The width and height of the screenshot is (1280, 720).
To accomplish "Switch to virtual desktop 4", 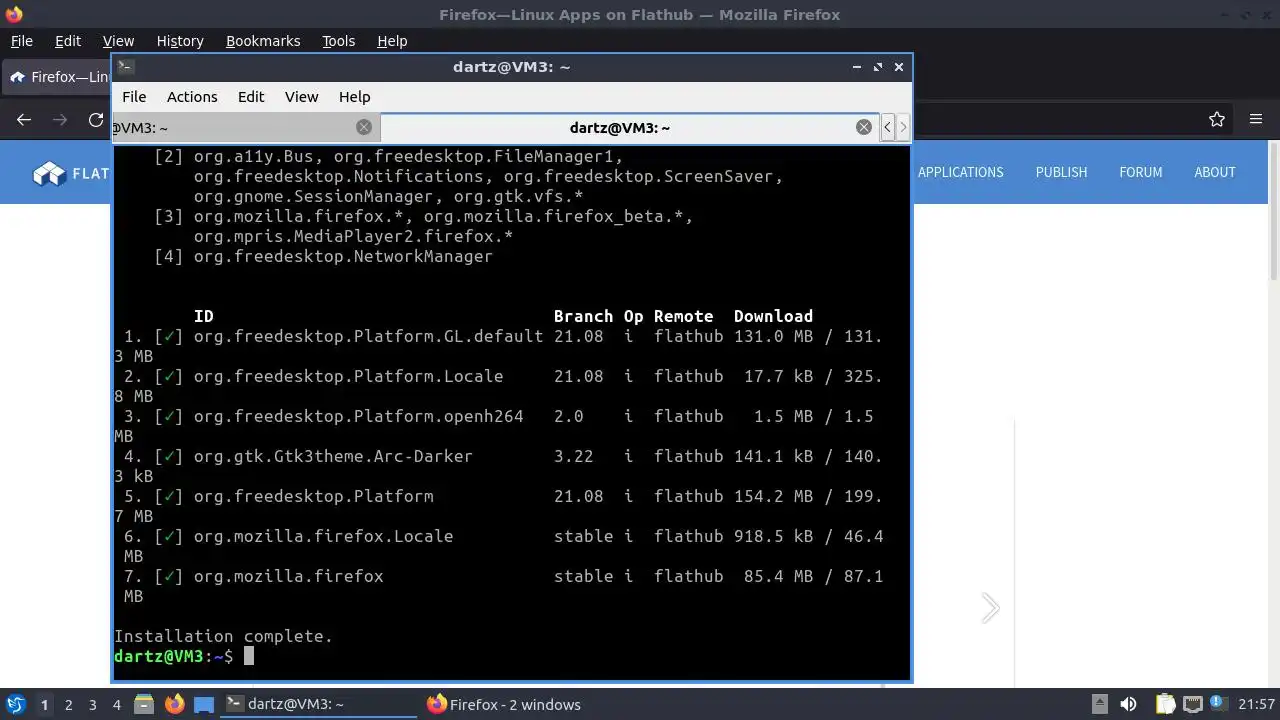I will click(x=116, y=704).
